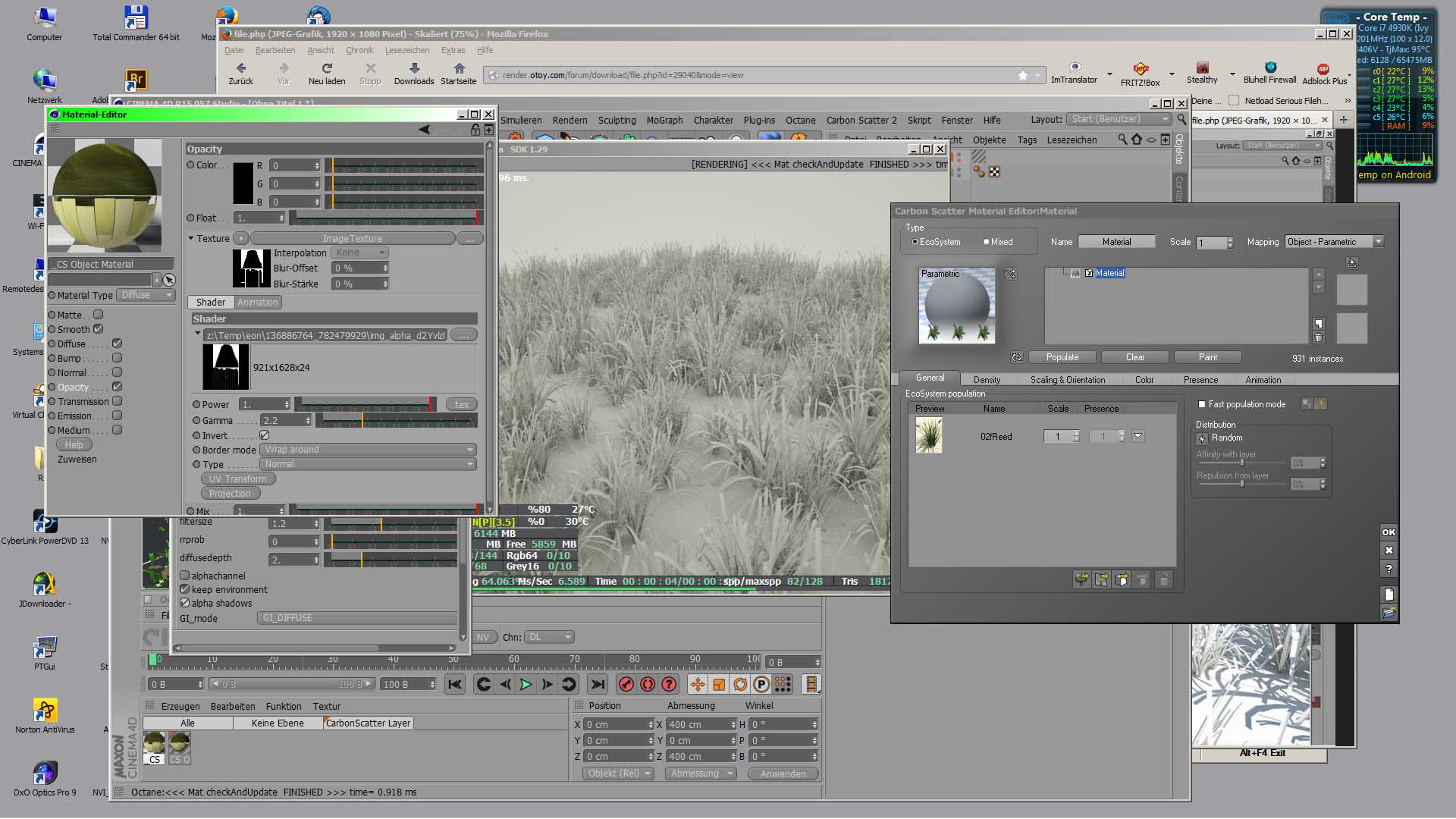Viewport: 1456px width, 819px height.
Task: Open the Mapping Object - Parametric dropdown
Action: (1335, 242)
